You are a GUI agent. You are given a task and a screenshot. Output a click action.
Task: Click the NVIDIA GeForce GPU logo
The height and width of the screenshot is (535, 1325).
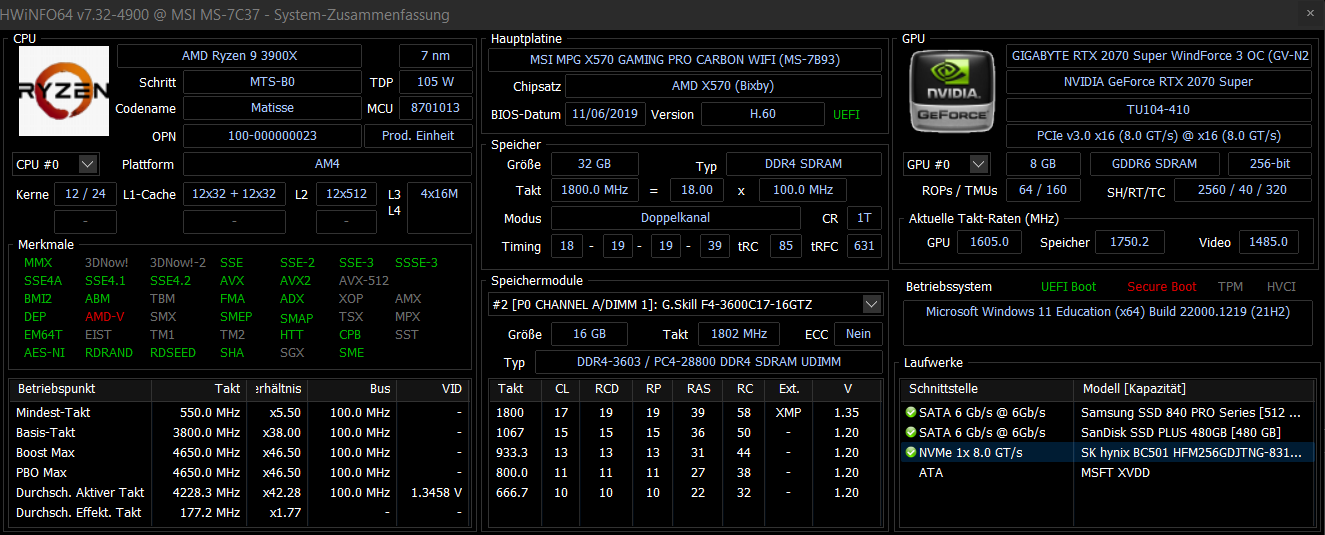950,92
